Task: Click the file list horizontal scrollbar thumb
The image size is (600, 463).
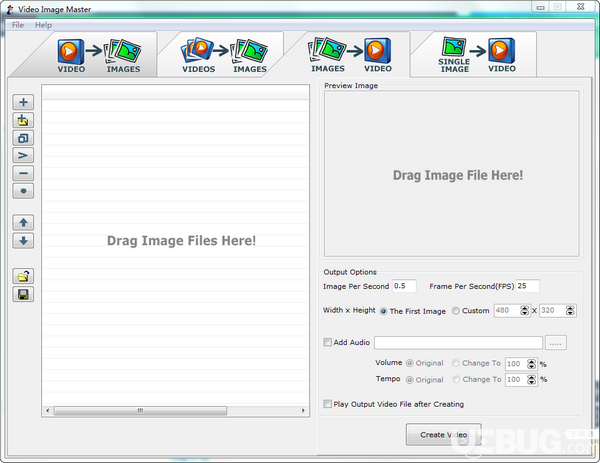Action: pos(140,411)
